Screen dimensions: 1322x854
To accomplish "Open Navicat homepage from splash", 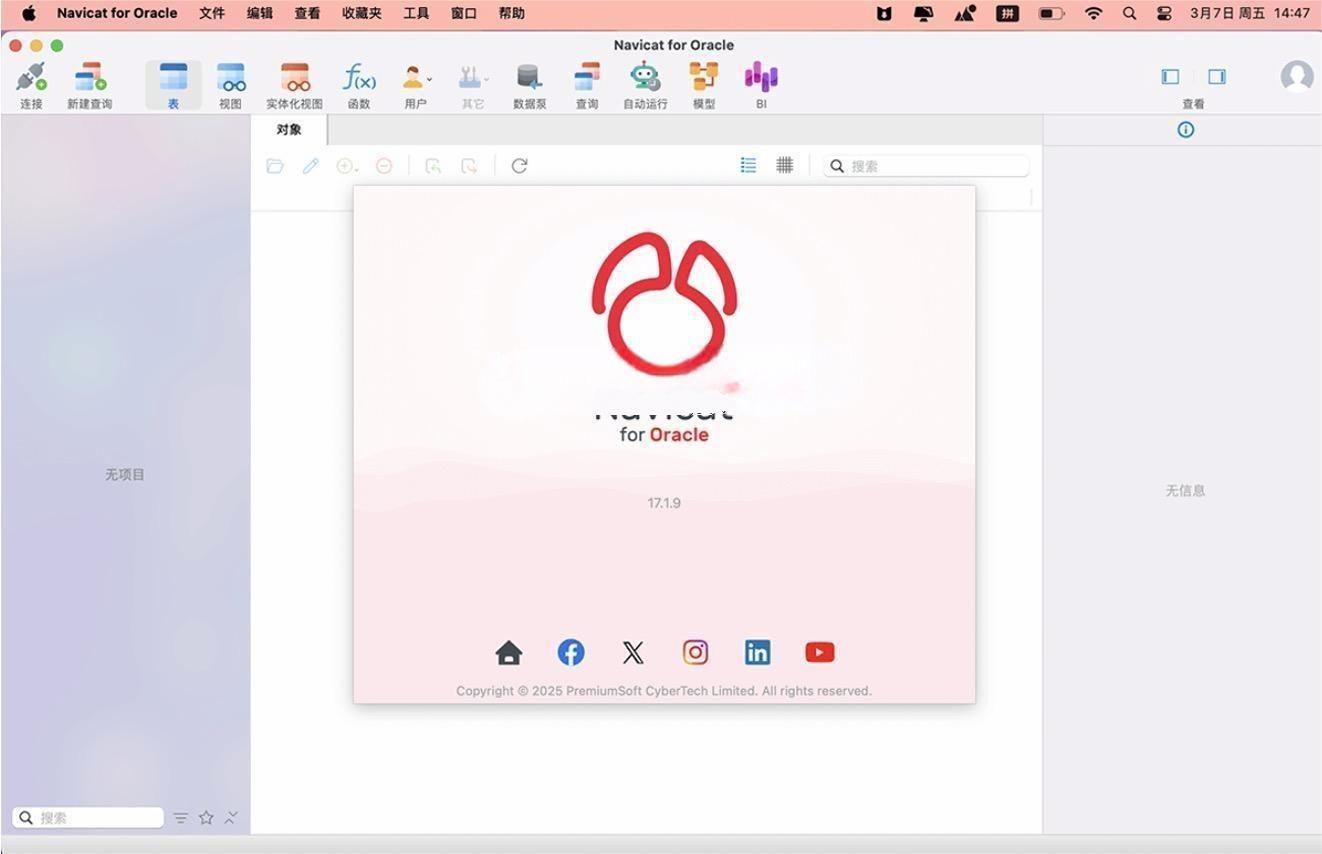I will point(509,653).
